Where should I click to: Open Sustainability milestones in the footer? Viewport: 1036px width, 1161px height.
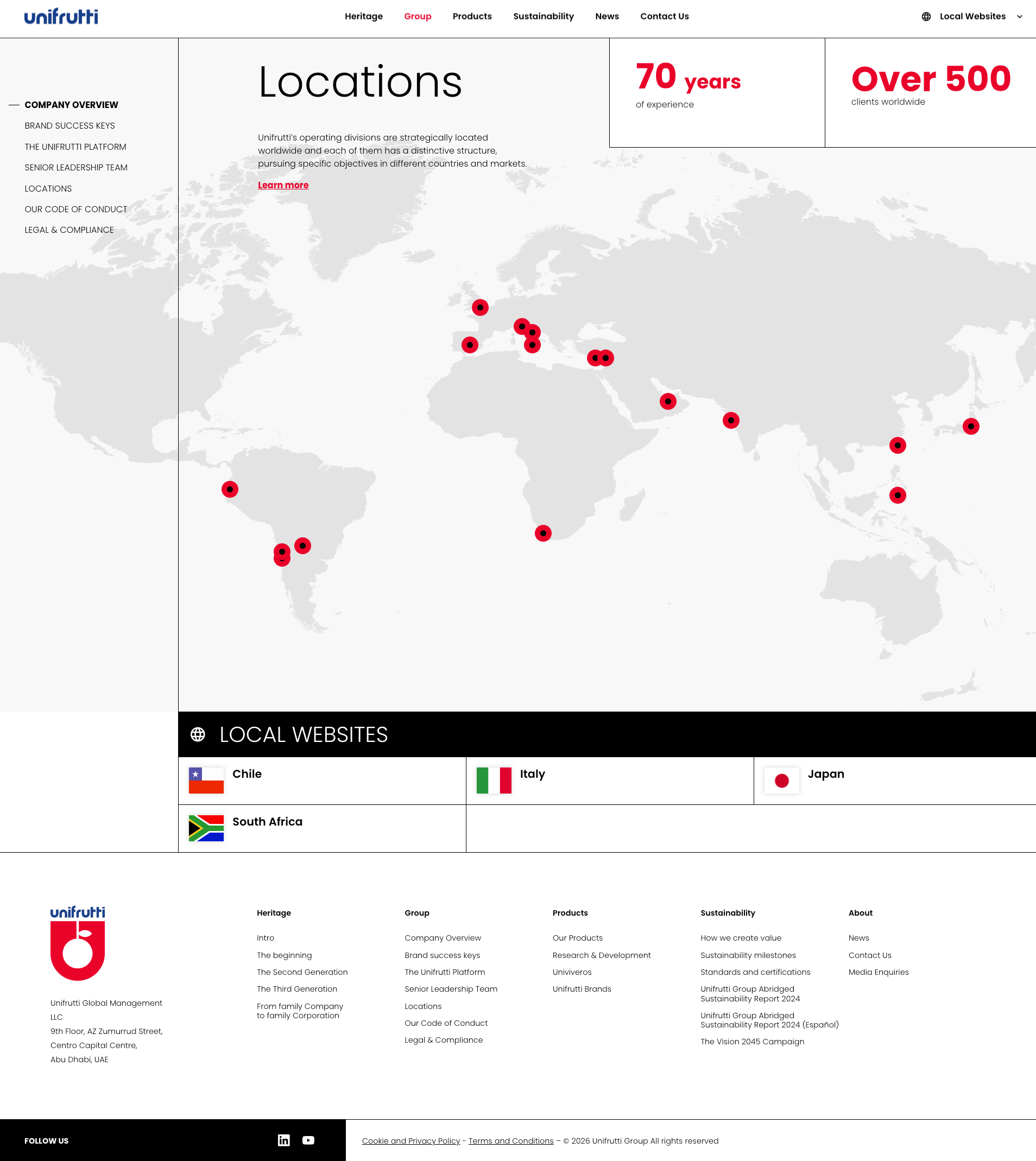click(748, 955)
